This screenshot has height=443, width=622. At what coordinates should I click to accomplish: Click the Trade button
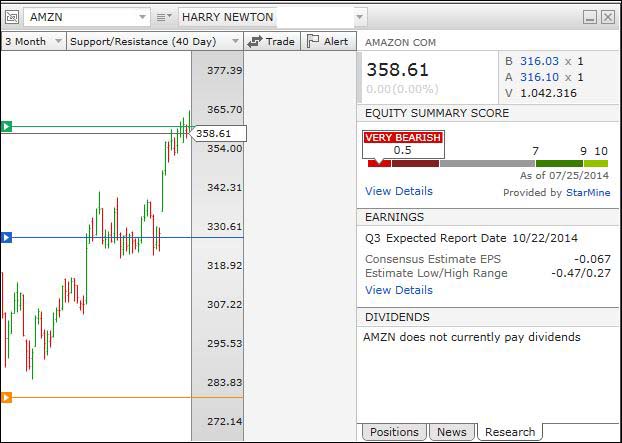tap(272, 41)
